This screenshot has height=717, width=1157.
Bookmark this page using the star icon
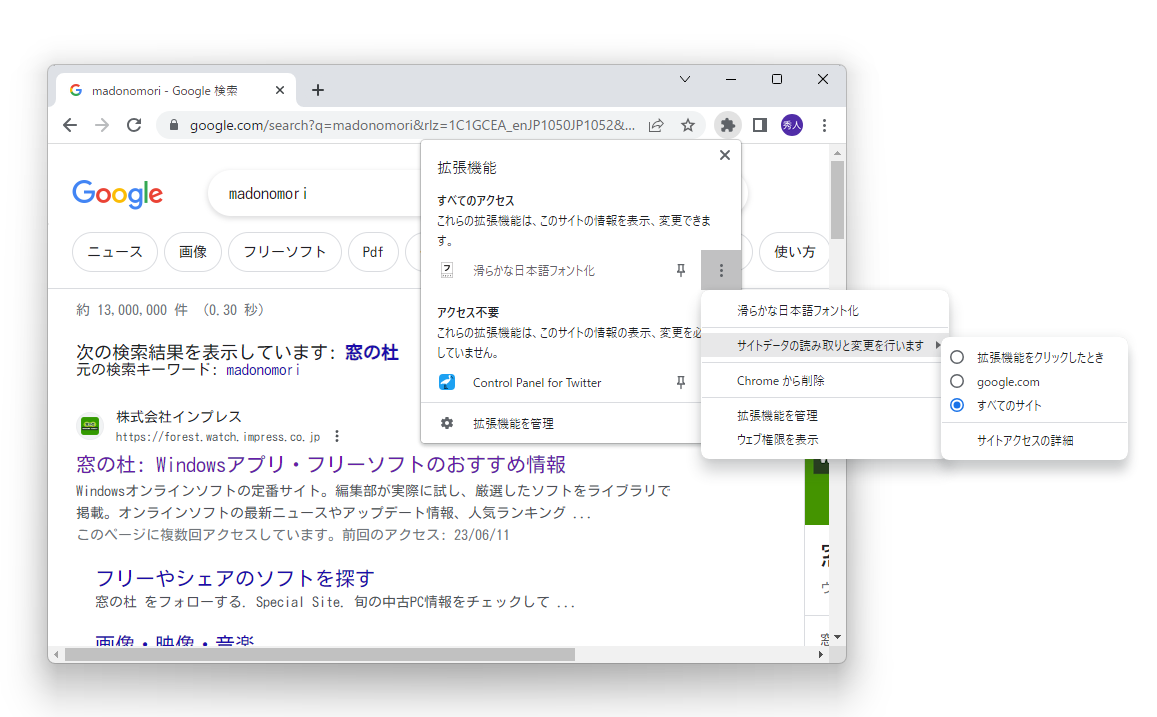pos(688,125)
